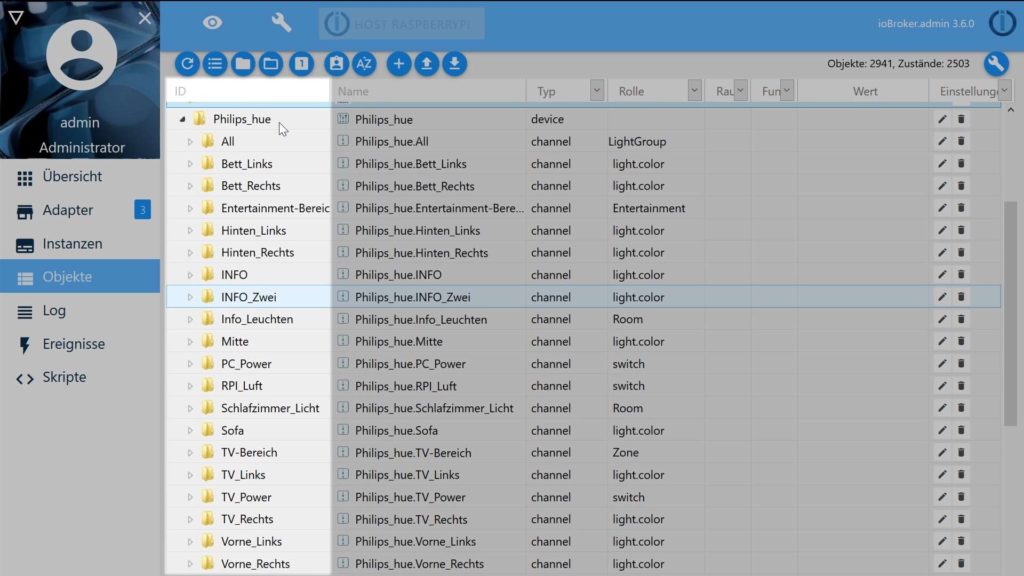Collapse the Philips_hue device tree node

[x=182, y=119]
